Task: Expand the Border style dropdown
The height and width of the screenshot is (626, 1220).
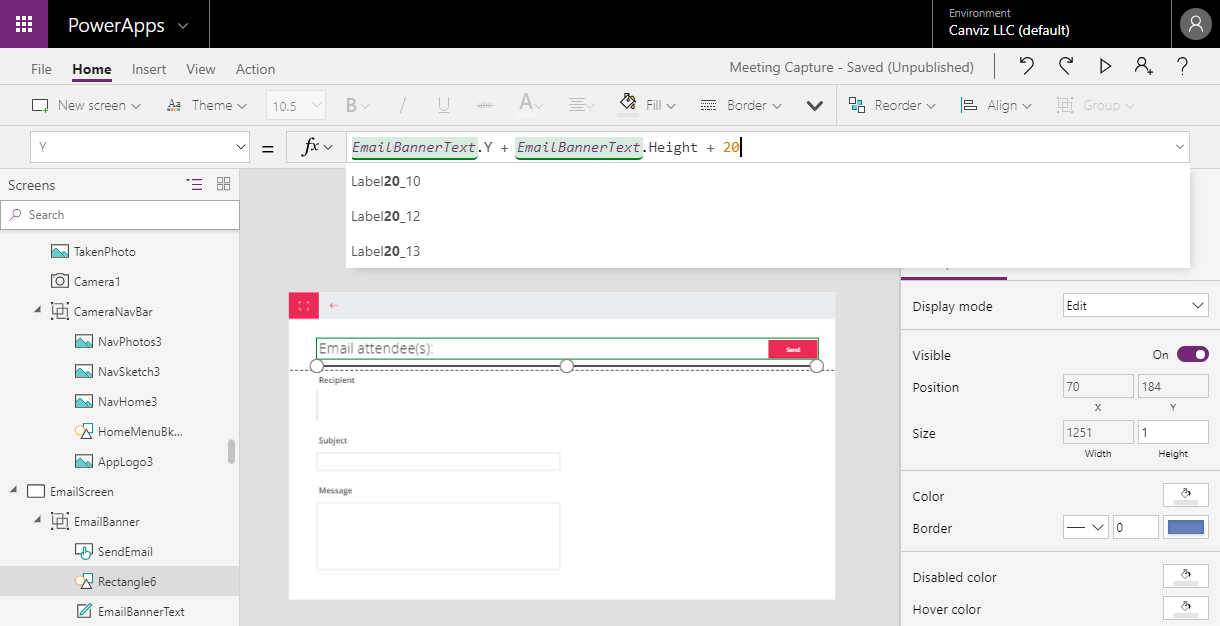Action: tap(1085, 527)
